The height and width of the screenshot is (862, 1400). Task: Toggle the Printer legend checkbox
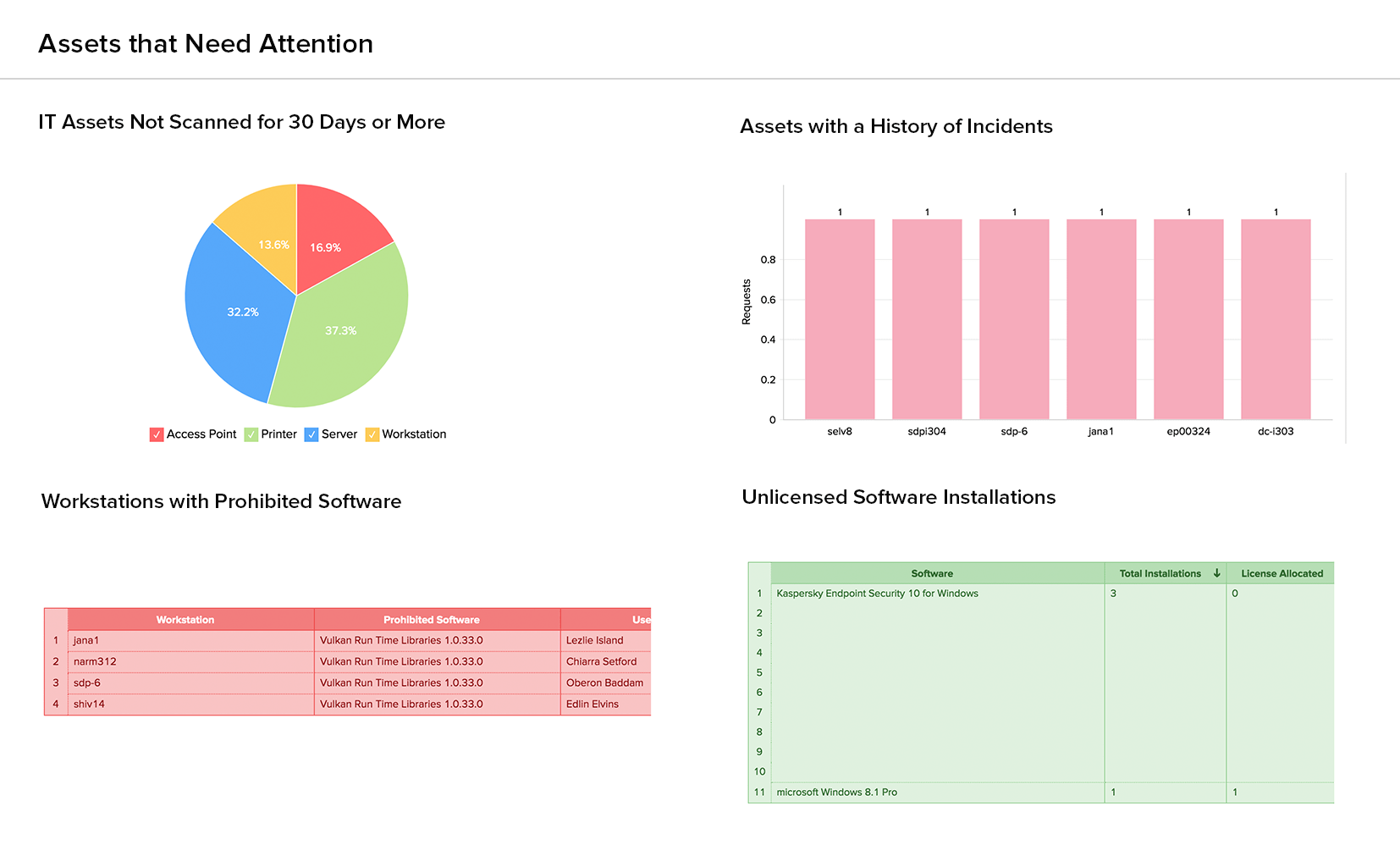[x=251, y=434]
